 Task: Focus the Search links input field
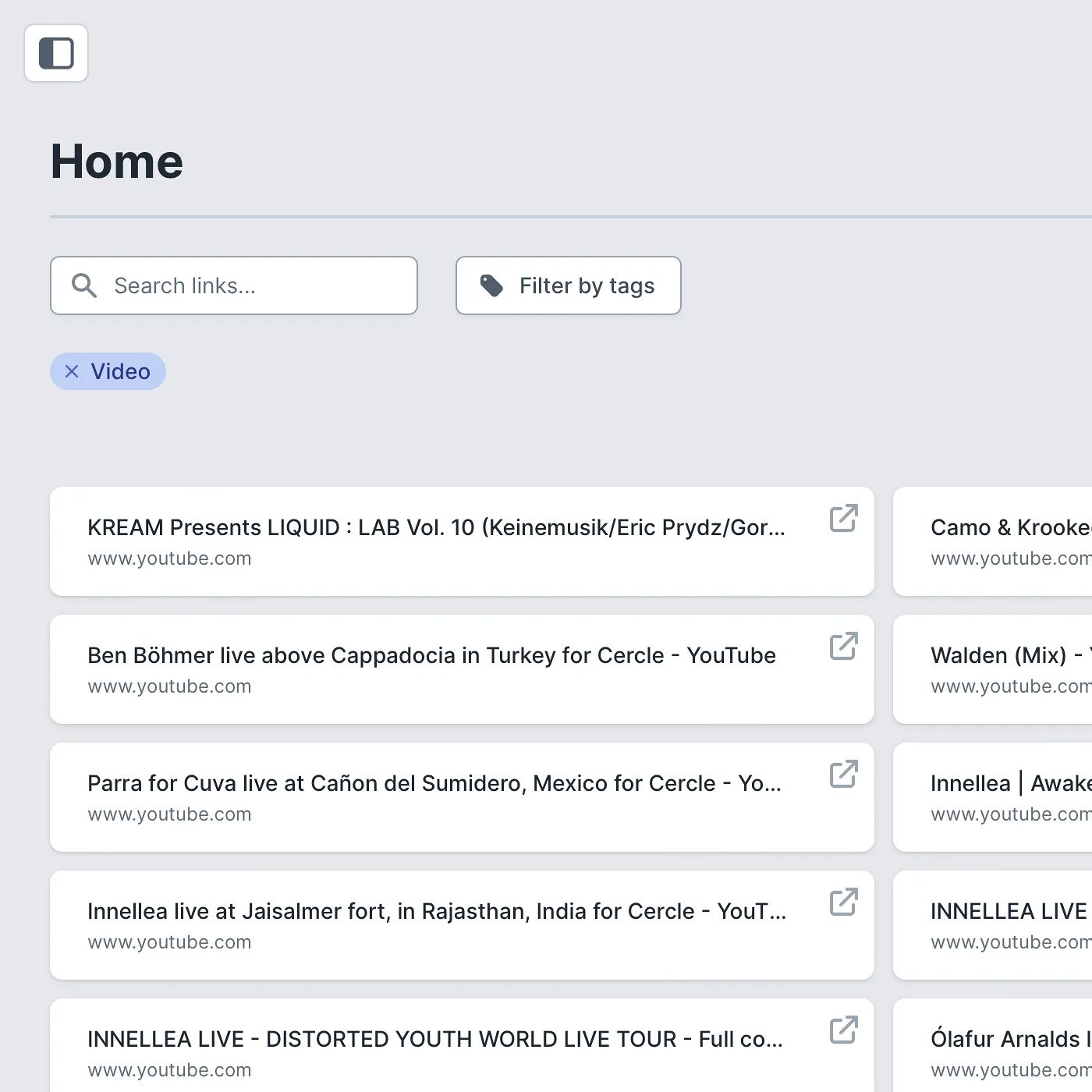[x=234, y=285]
